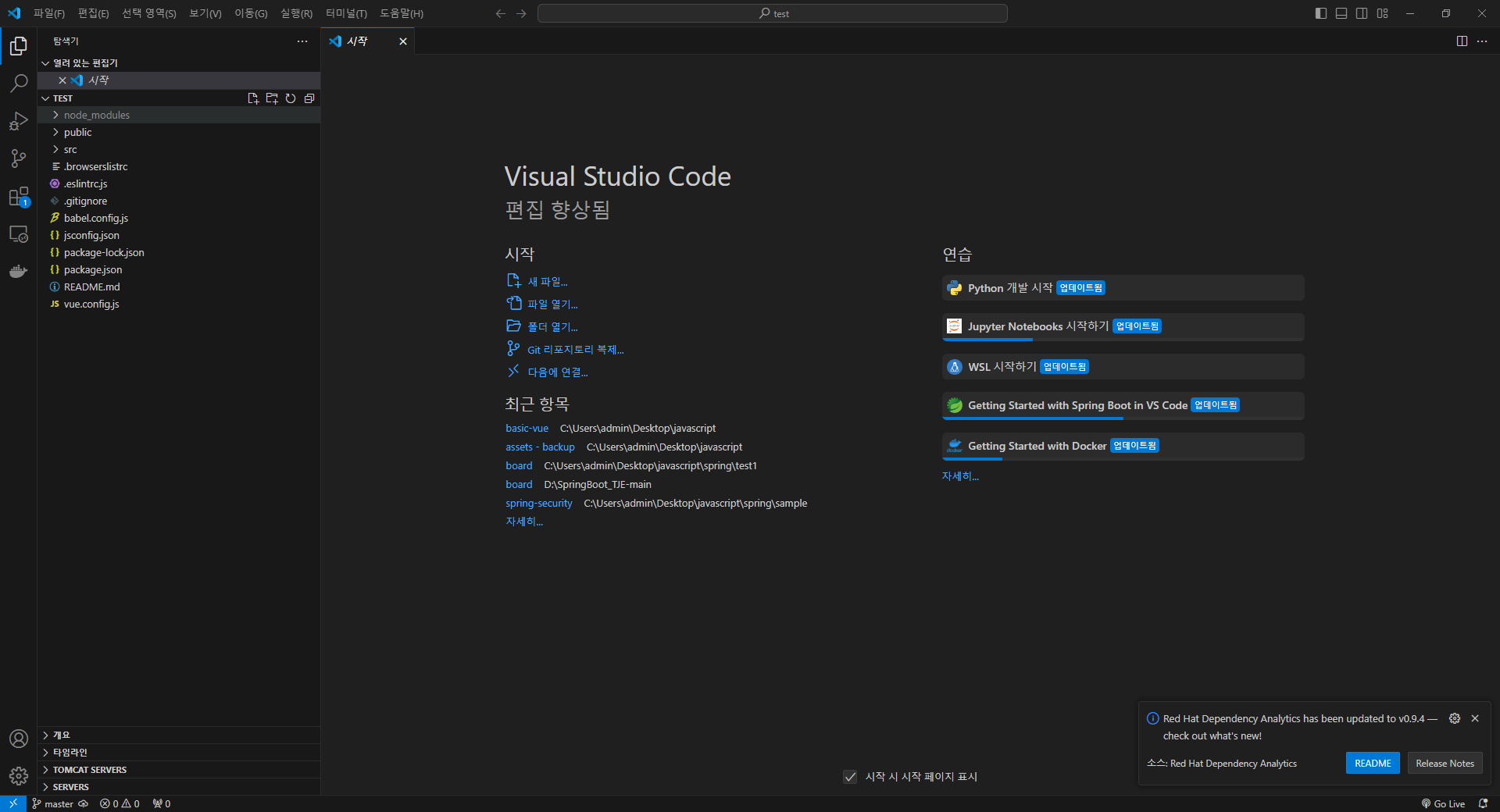Open remote window indicator in status bar
Screen dimensions: 1500x812
(13, 803)
